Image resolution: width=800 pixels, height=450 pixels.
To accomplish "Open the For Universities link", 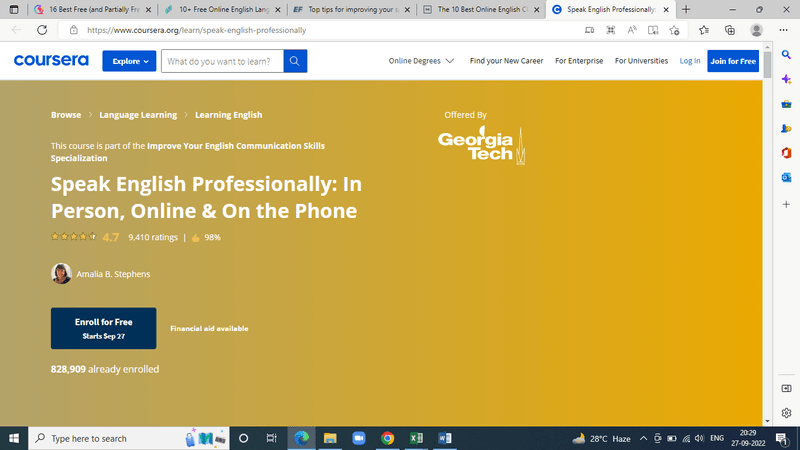I will pos(641,61).
